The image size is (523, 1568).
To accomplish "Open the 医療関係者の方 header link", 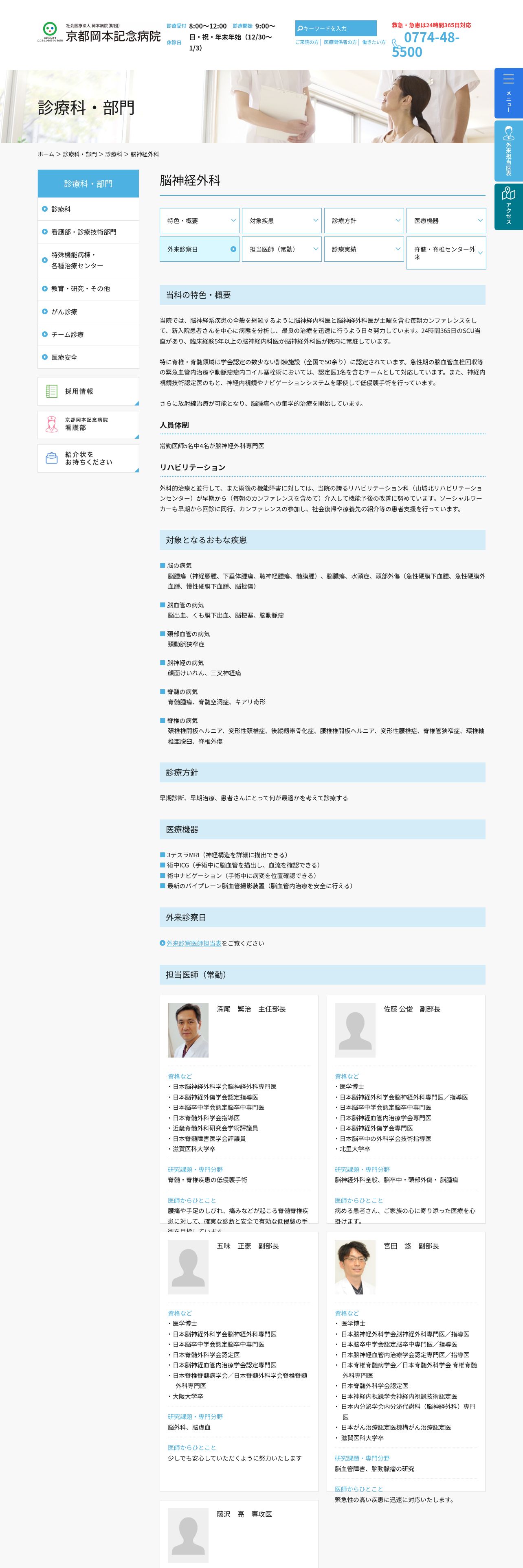I will pos(341,43).
